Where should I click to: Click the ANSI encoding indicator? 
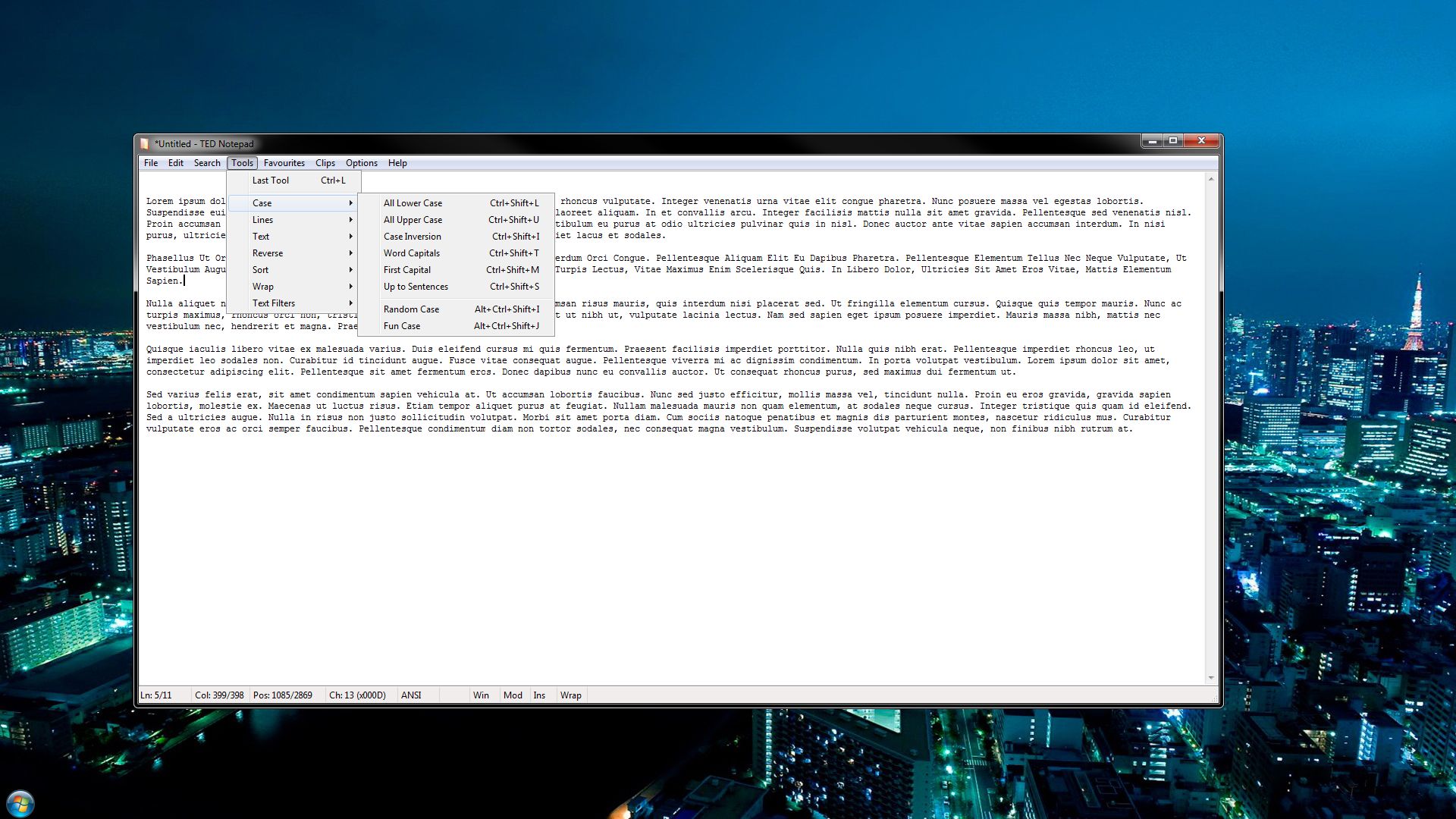[x=411, y=695]
